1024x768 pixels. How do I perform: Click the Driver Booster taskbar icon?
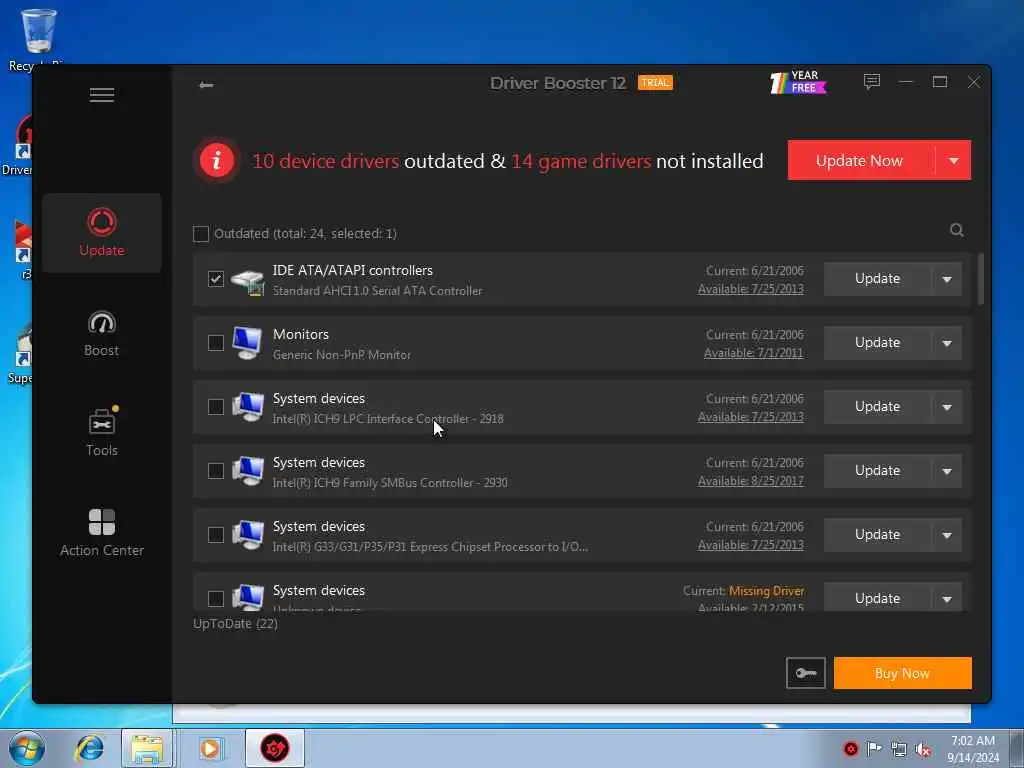point(275,748)
